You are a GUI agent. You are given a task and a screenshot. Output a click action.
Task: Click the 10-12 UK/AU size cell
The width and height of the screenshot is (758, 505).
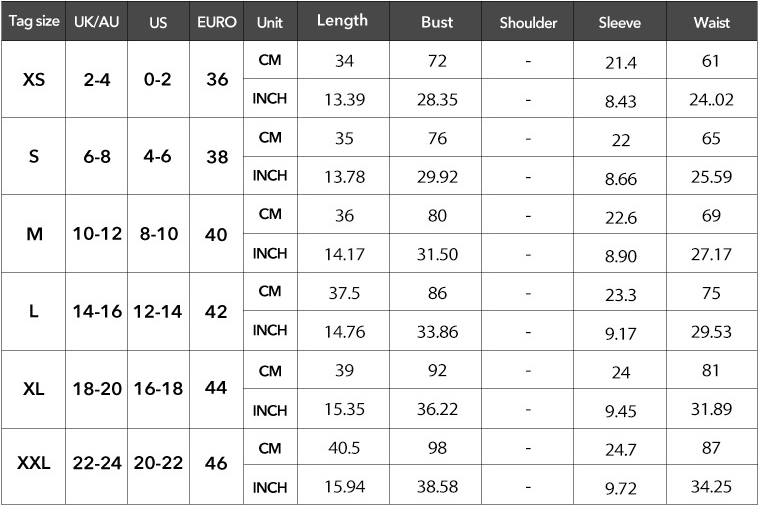pyautogui.click(x=97, y=234)
